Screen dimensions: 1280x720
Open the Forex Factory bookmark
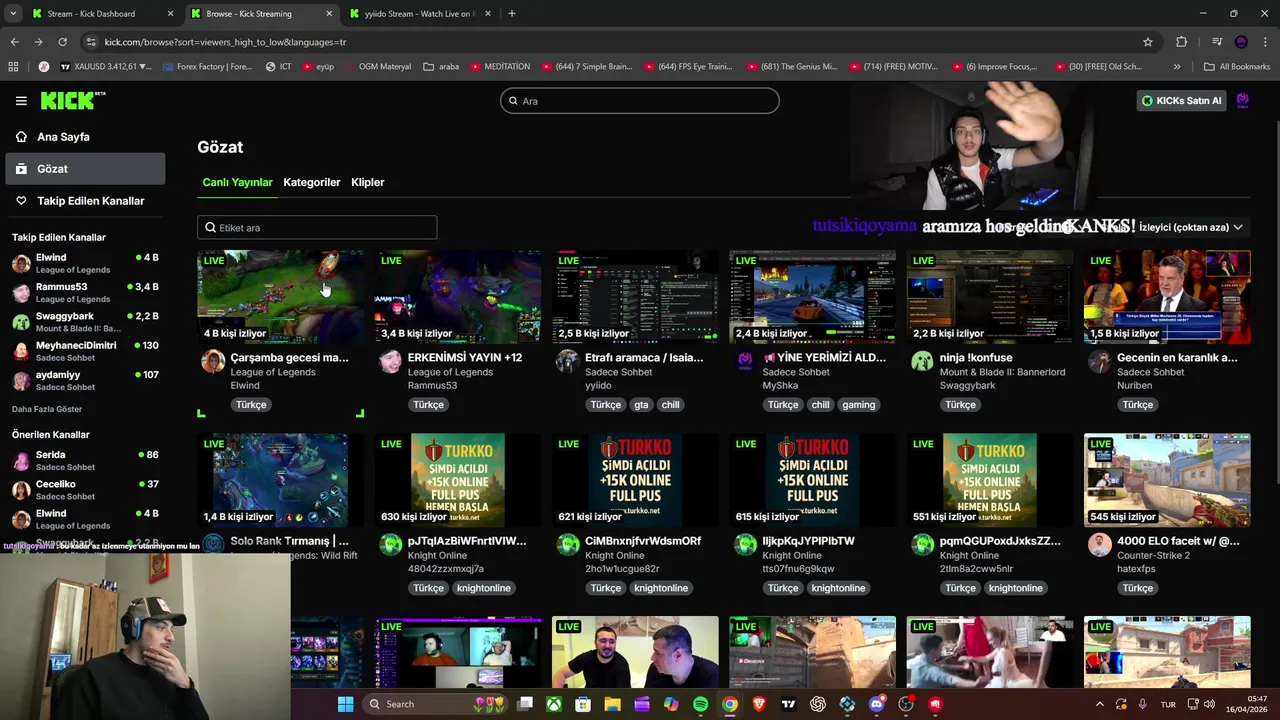[207, 67]
